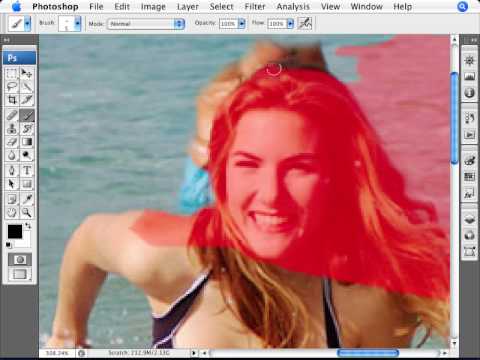Screen dimensions: 480x360
Task: Click the vertical scrollbar down arrow
Action: (x=454, y=343)
